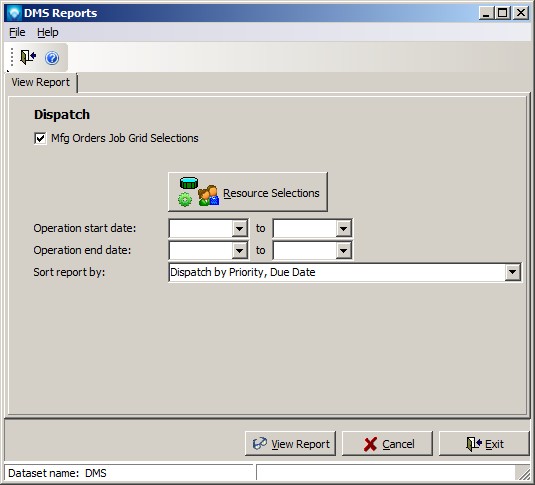Click the red X Cancel icon
Viewport: 535px width, 485px height.
point(370,444)
